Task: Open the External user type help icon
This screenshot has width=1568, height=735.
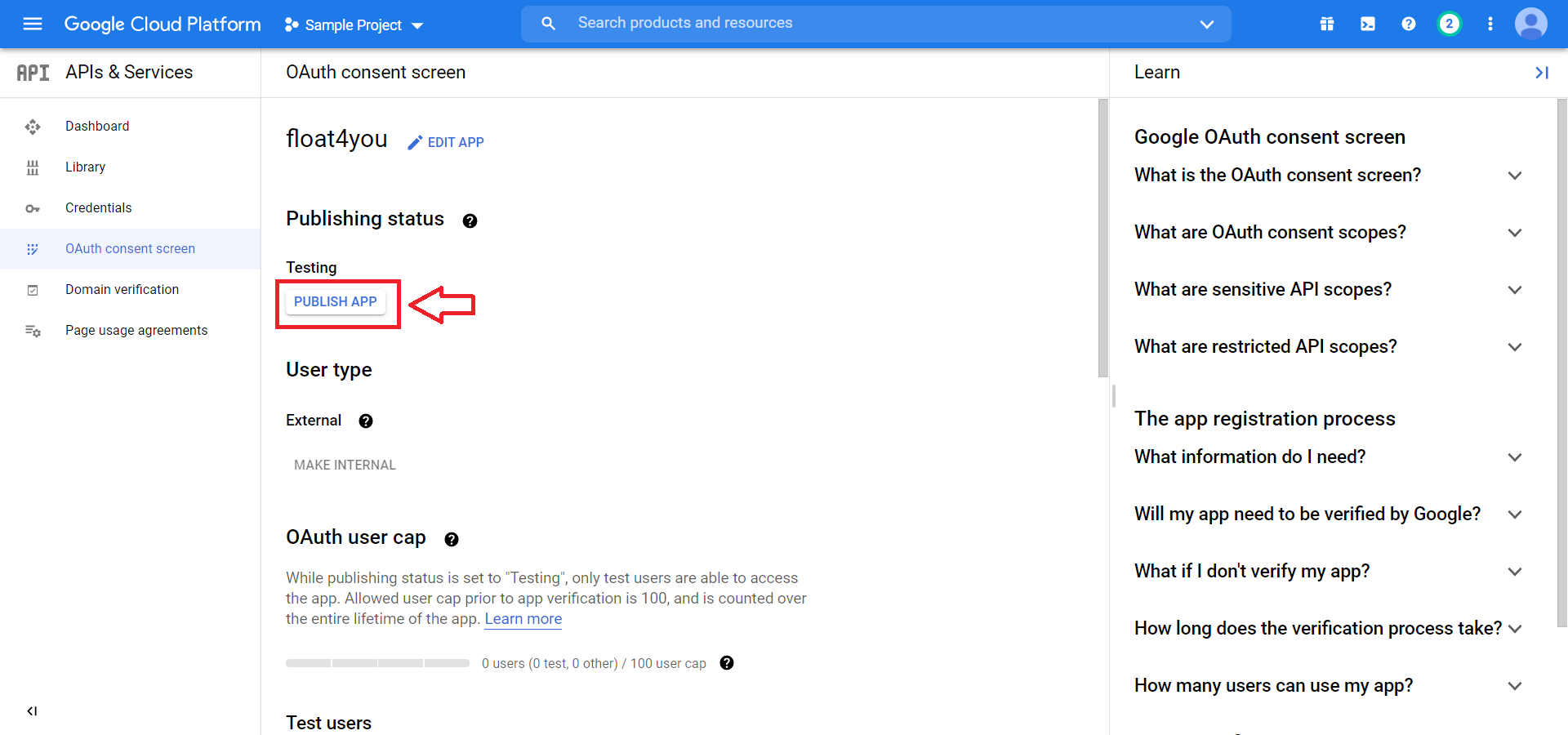Action: (x=366, y=421)
